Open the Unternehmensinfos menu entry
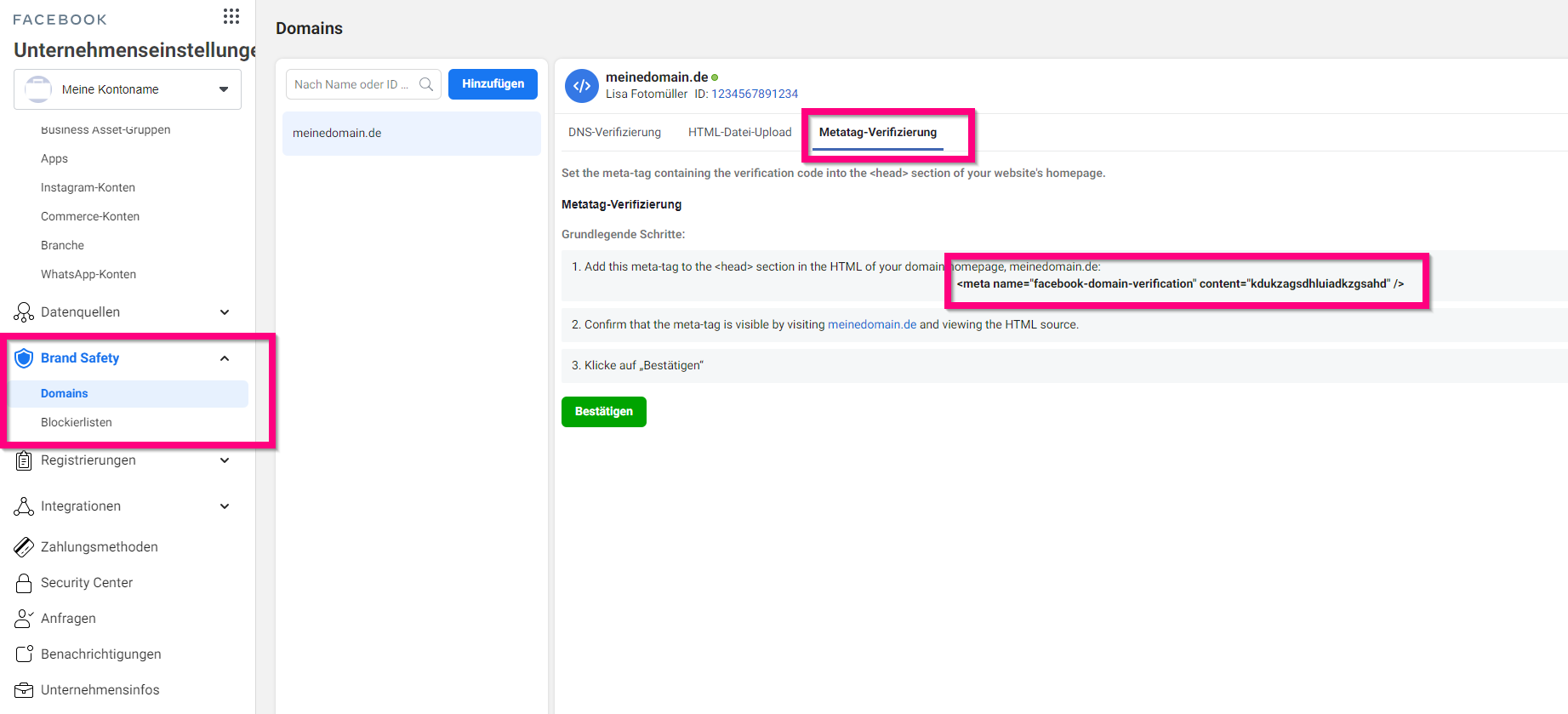 click(100, 690)
